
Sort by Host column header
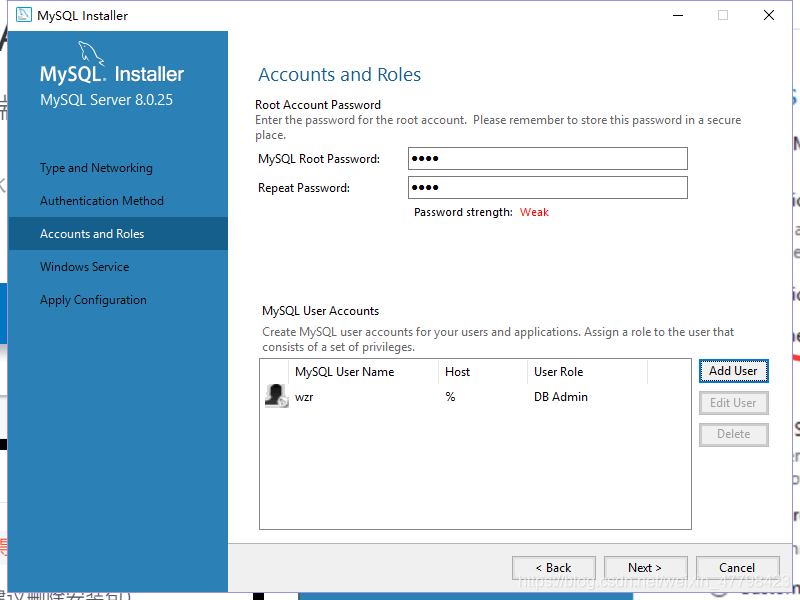483,372
